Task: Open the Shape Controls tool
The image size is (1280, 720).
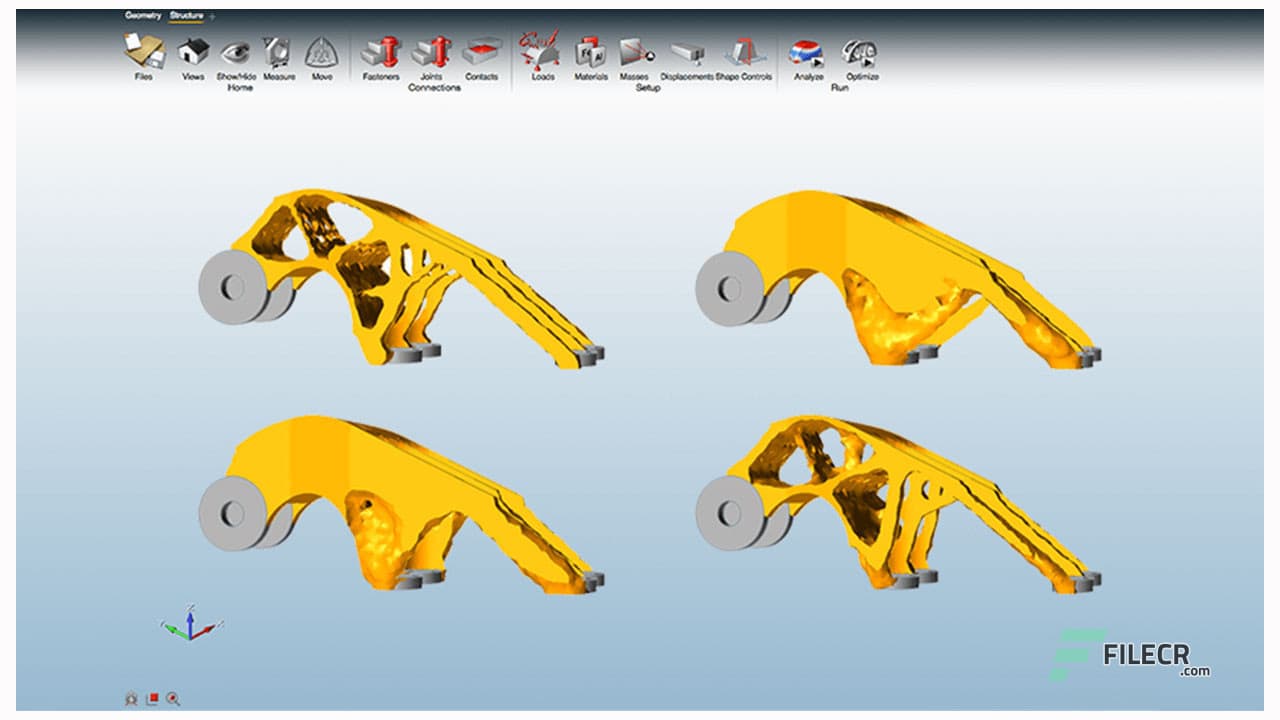Action: point(744,51)
